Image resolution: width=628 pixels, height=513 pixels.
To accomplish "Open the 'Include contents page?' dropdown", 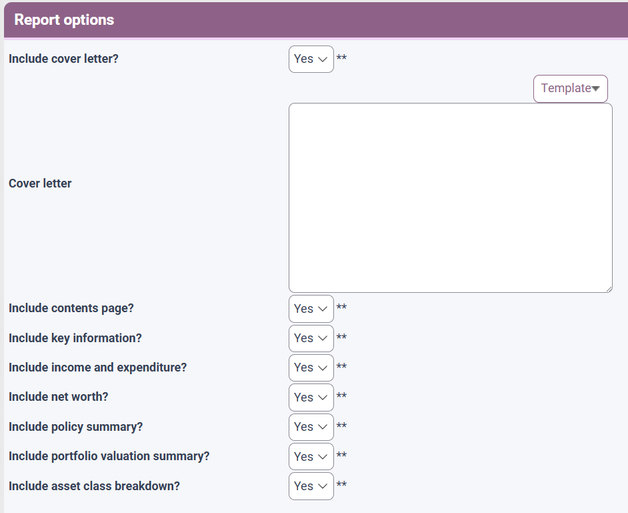I will 310,309.
